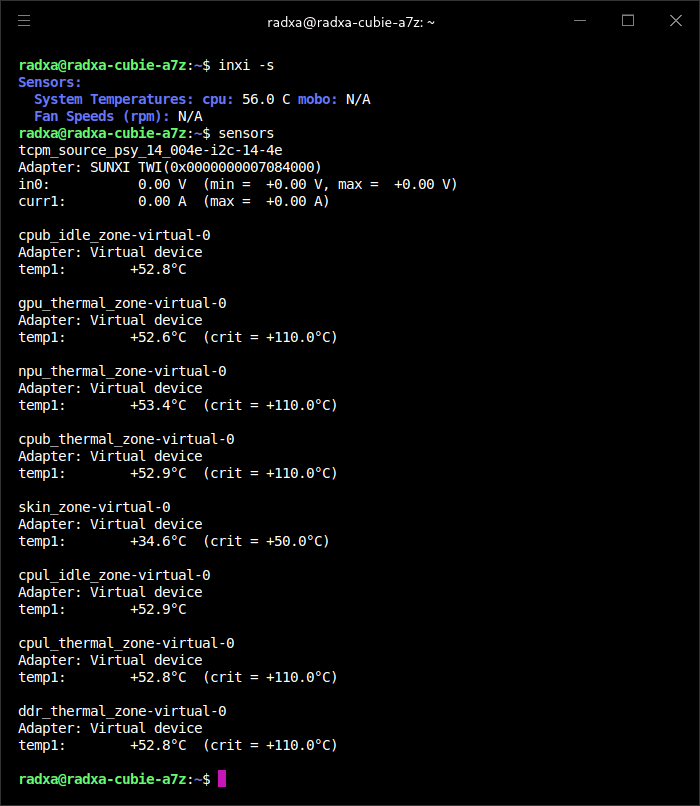Viewport: 700px width, 806px height.
Task: Click the terminal title bar text
Action: tap(350, 21)
